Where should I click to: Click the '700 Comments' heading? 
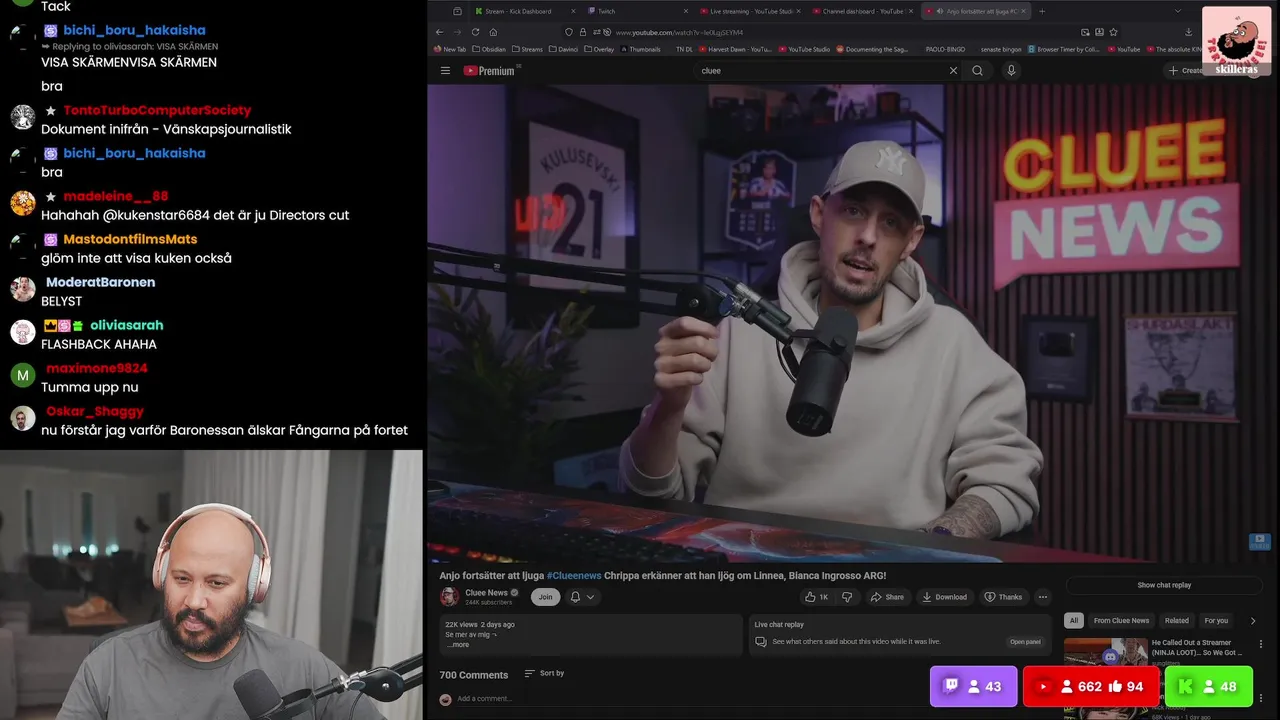(x=474, y=675)
